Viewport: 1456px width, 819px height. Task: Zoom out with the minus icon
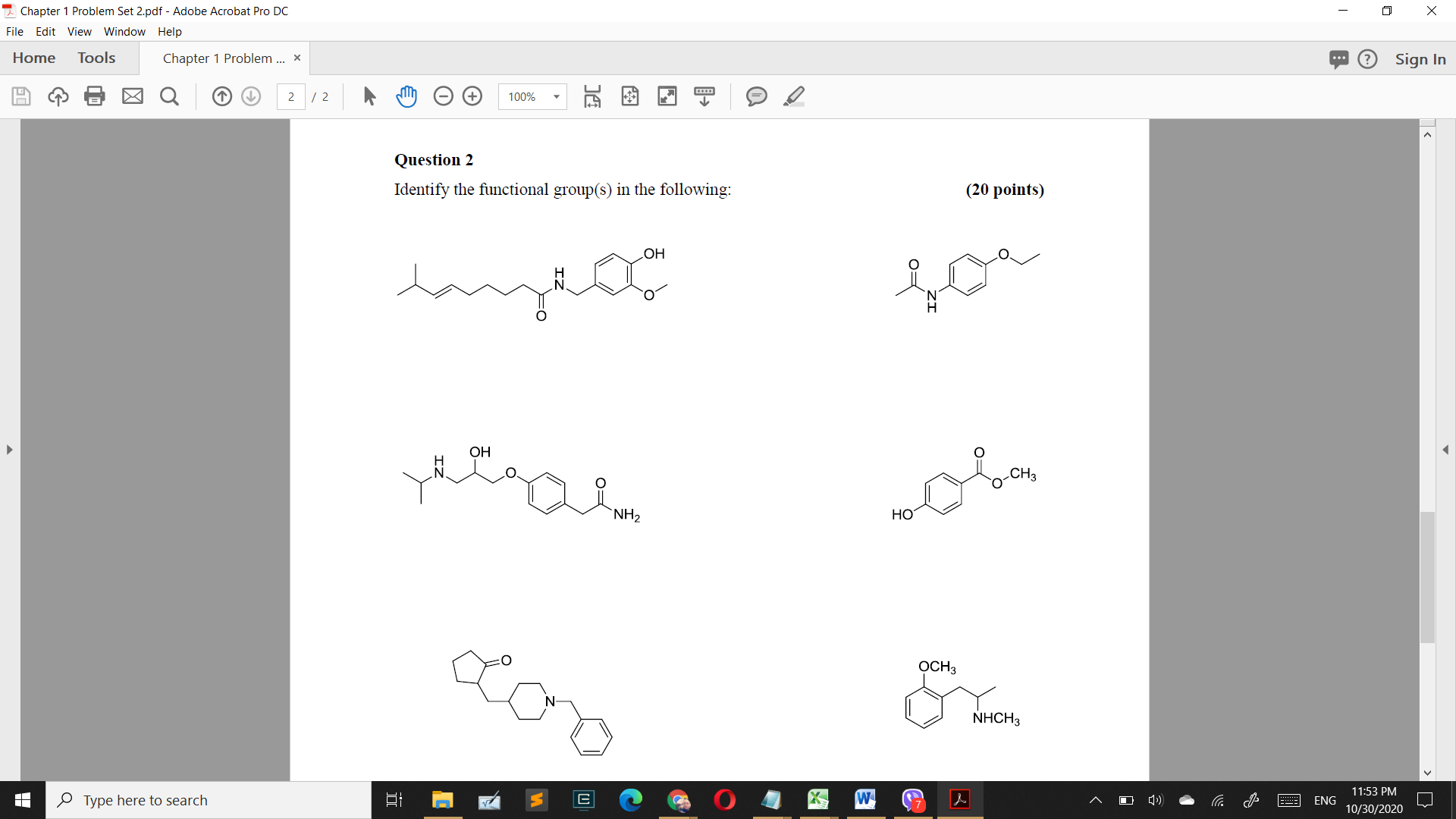point(444,96)
